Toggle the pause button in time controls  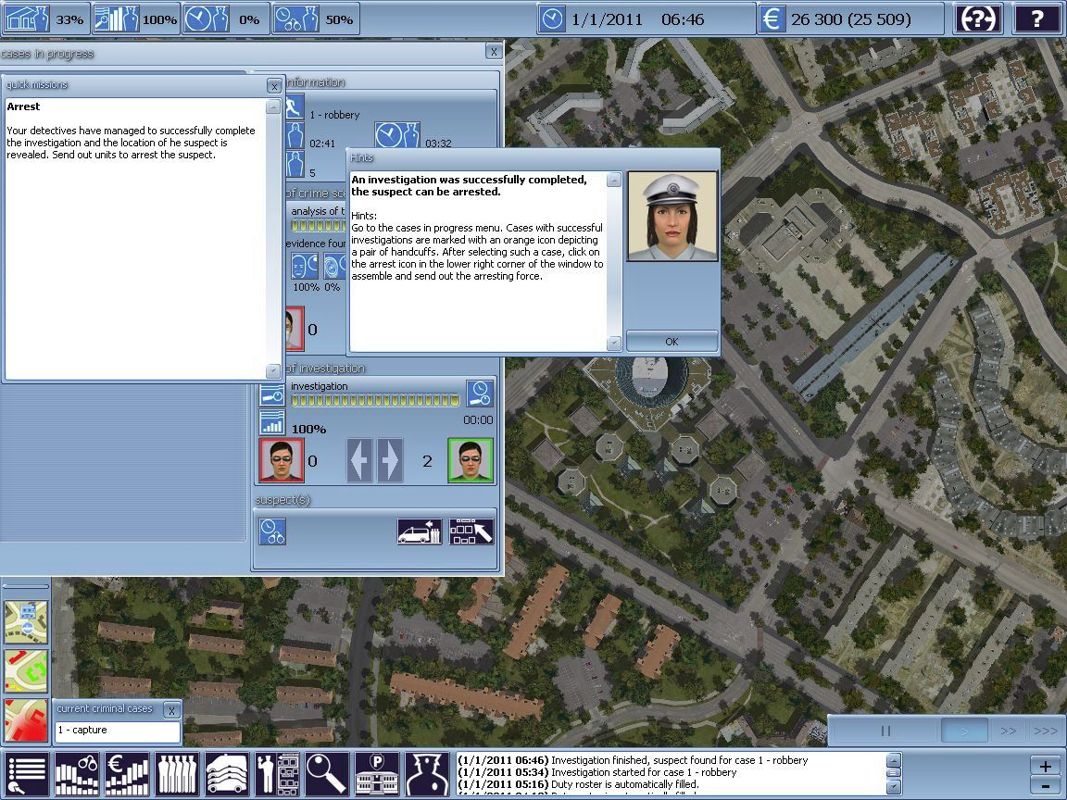[x=886, y=730]
